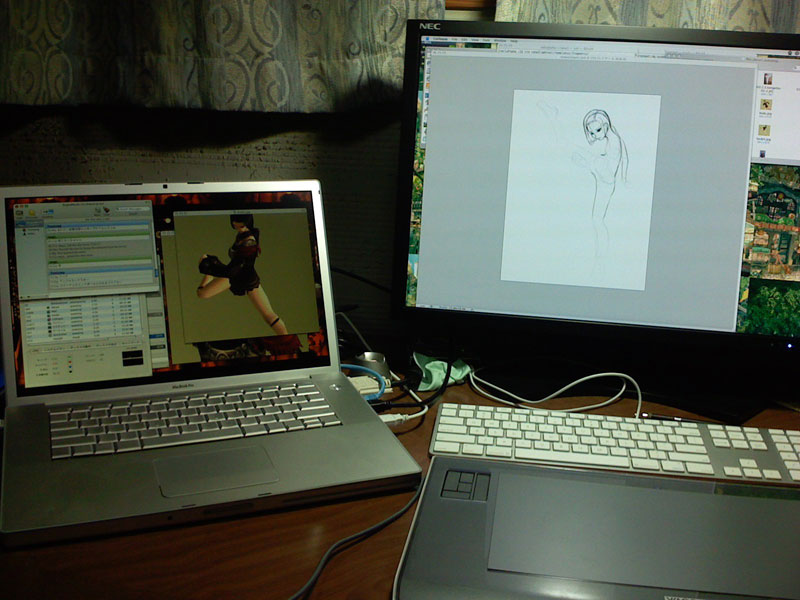The width and height of the screenshot is (800, 600).
Task: Select the topmost image file thumbnail in Finder window
Action: point(768,79)
